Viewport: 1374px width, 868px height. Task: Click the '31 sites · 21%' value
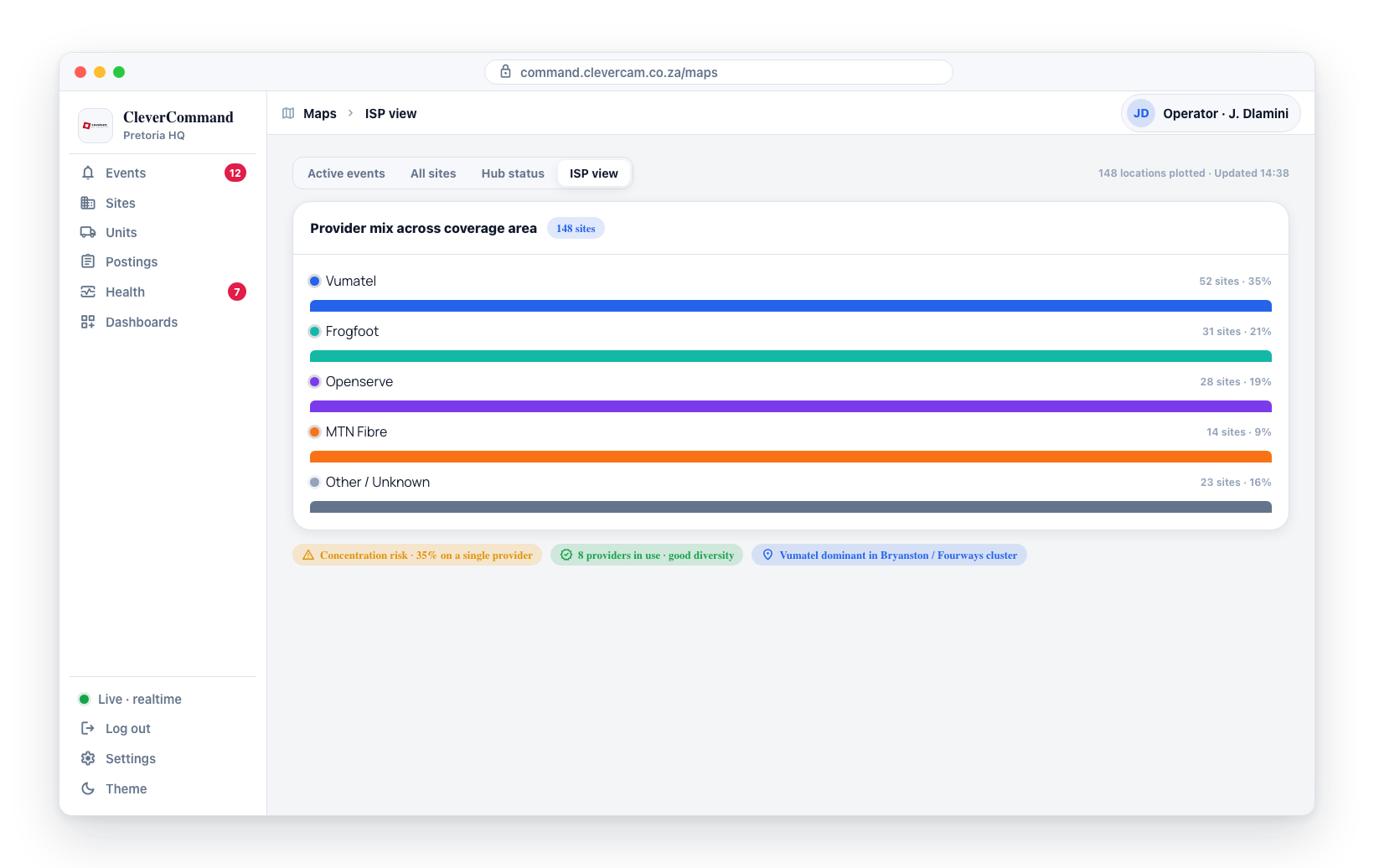point(1237,332)
